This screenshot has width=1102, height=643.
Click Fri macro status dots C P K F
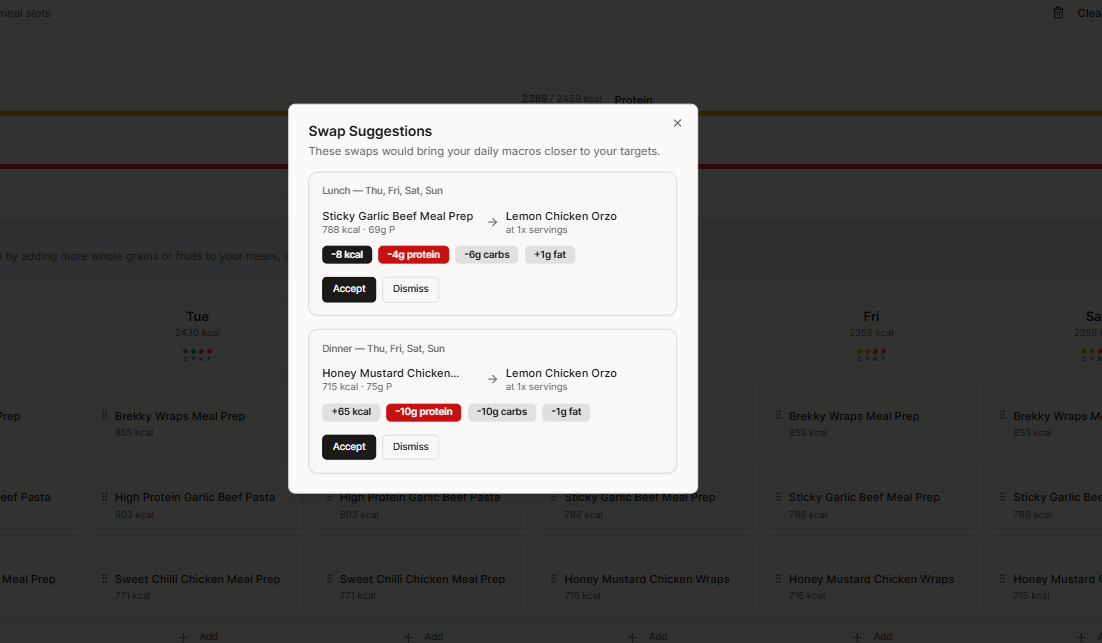tap(871, 355)
